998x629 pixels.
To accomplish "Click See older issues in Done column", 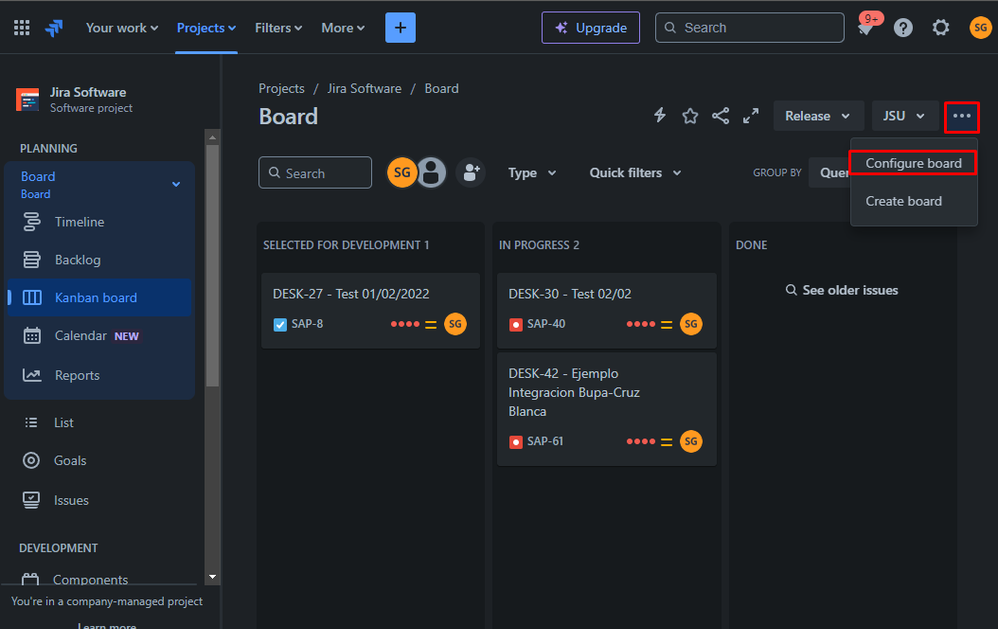I will pyautogui.click(x=842, y=290).
